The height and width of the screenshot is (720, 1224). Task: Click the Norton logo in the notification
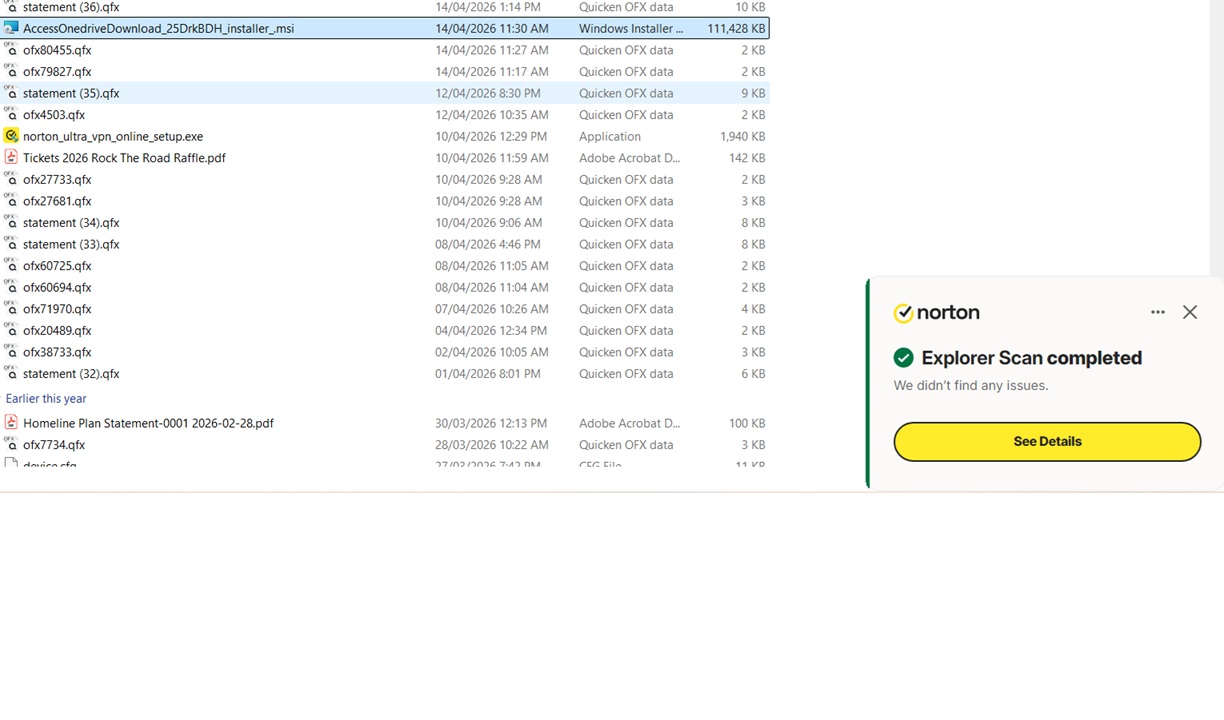936,313
